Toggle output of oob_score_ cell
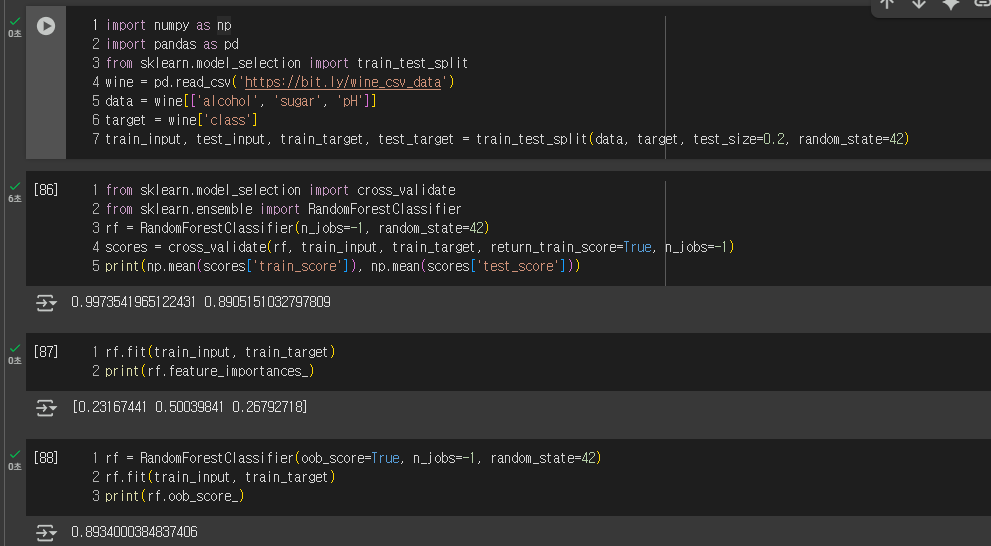Image resolution: width=991 pixels, height=546 pixels. click(46, 533)
